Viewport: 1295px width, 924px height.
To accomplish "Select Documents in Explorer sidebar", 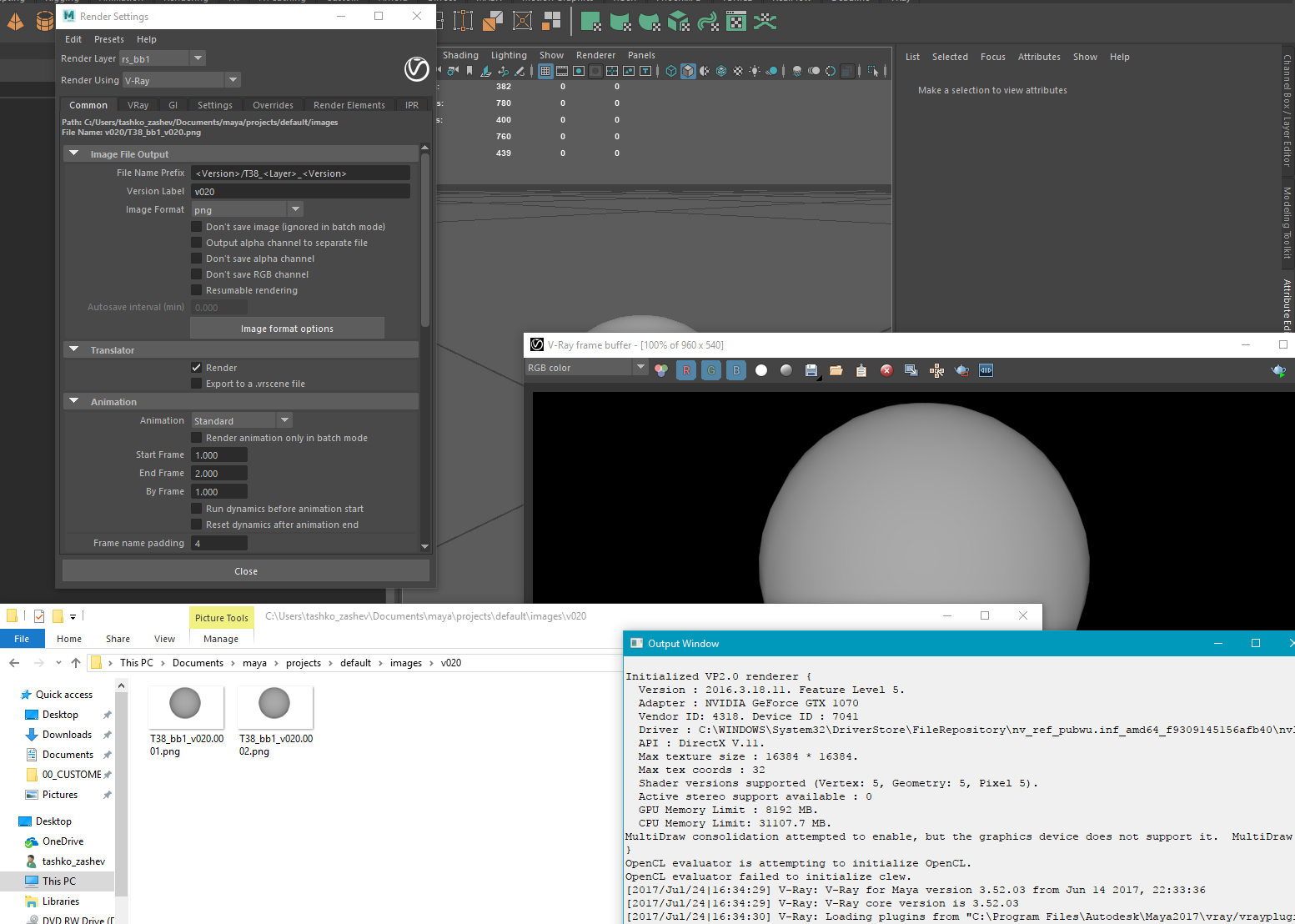I will pos(68,755).
